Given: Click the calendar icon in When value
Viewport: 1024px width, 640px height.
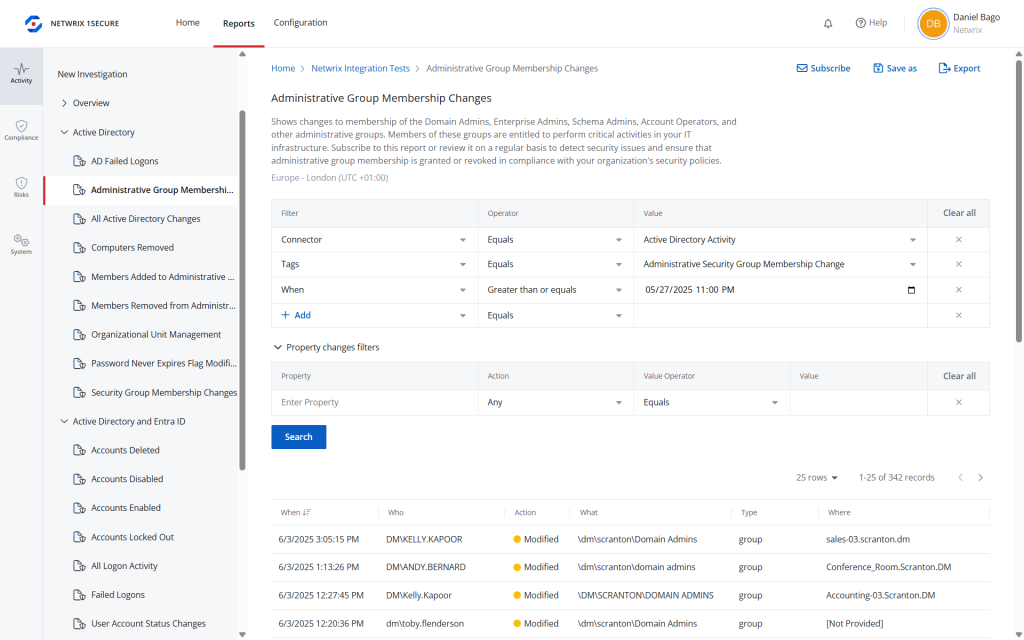Looking at the screenshot, I should [x=910, y=290].
